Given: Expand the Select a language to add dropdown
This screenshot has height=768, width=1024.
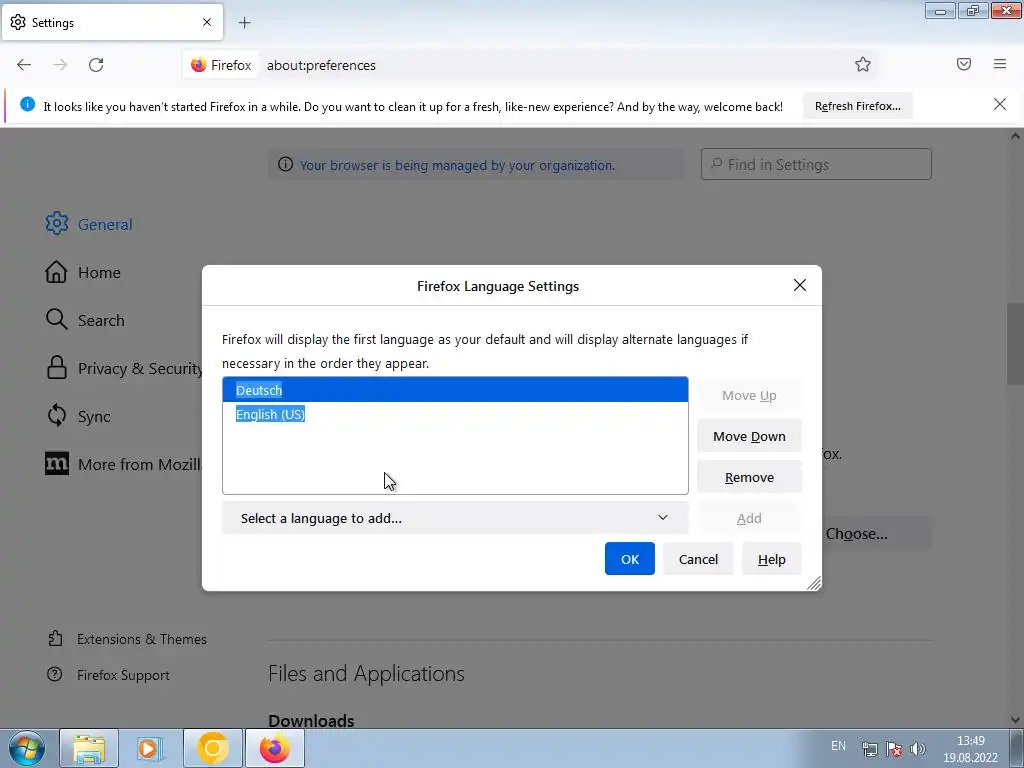Looking at the screenshot, I should (455, 518).
